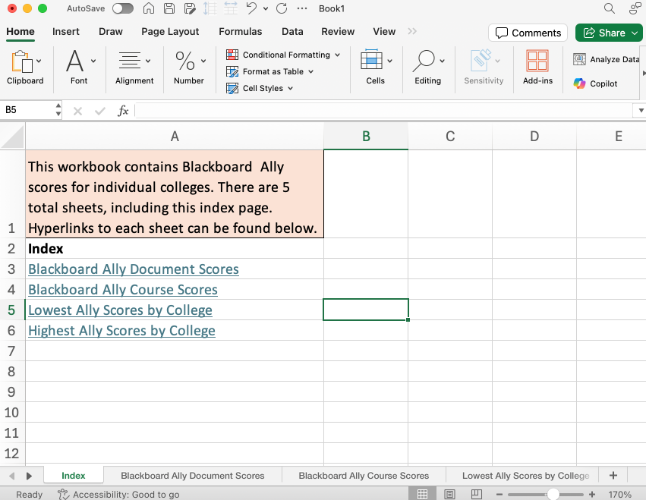Image resolution: width=646 pixels, height=500 pixels.
Task: Open Conditional Formatting menu
Action: [x=283, y=55]
